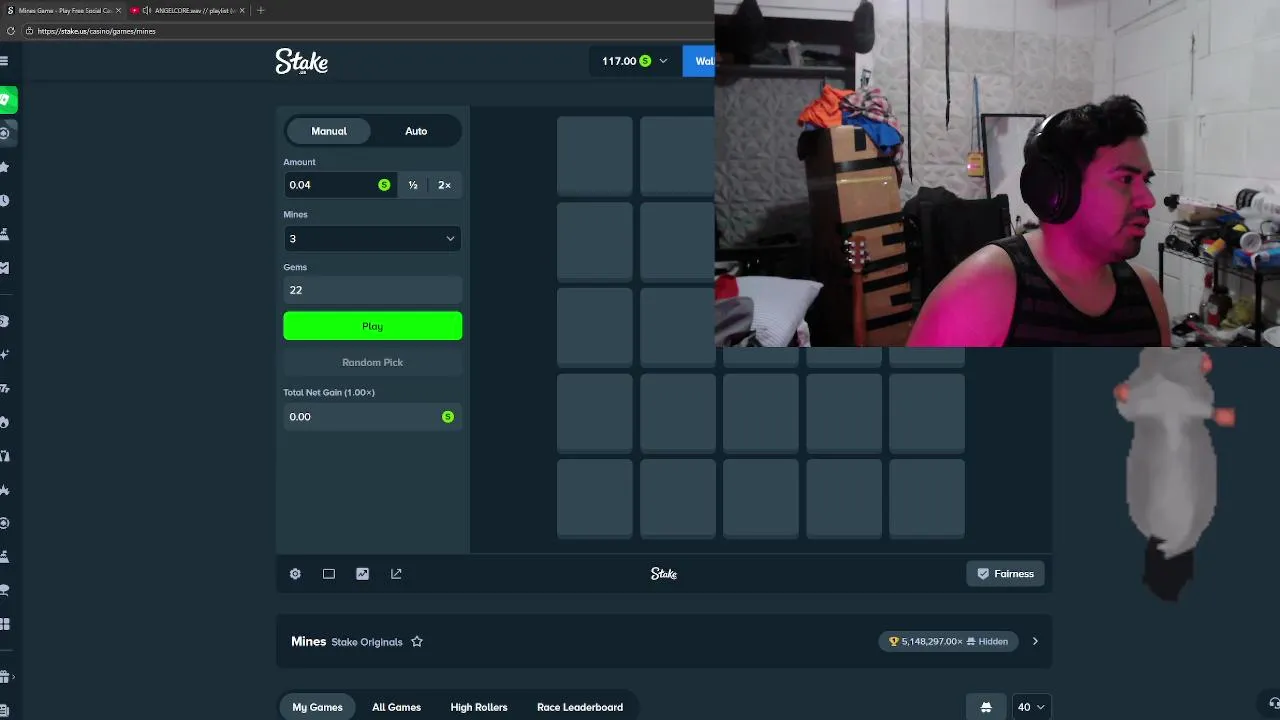Reload the browser page
The height and width of the screenshot is (720, 1280).
10,31
